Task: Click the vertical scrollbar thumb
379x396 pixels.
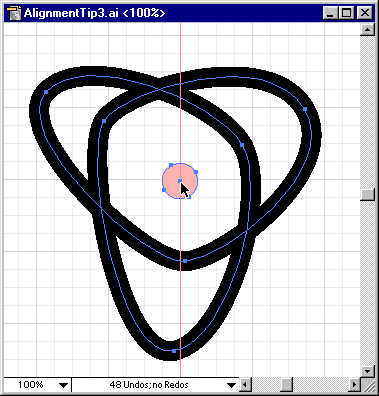Action: click(367, 194)
